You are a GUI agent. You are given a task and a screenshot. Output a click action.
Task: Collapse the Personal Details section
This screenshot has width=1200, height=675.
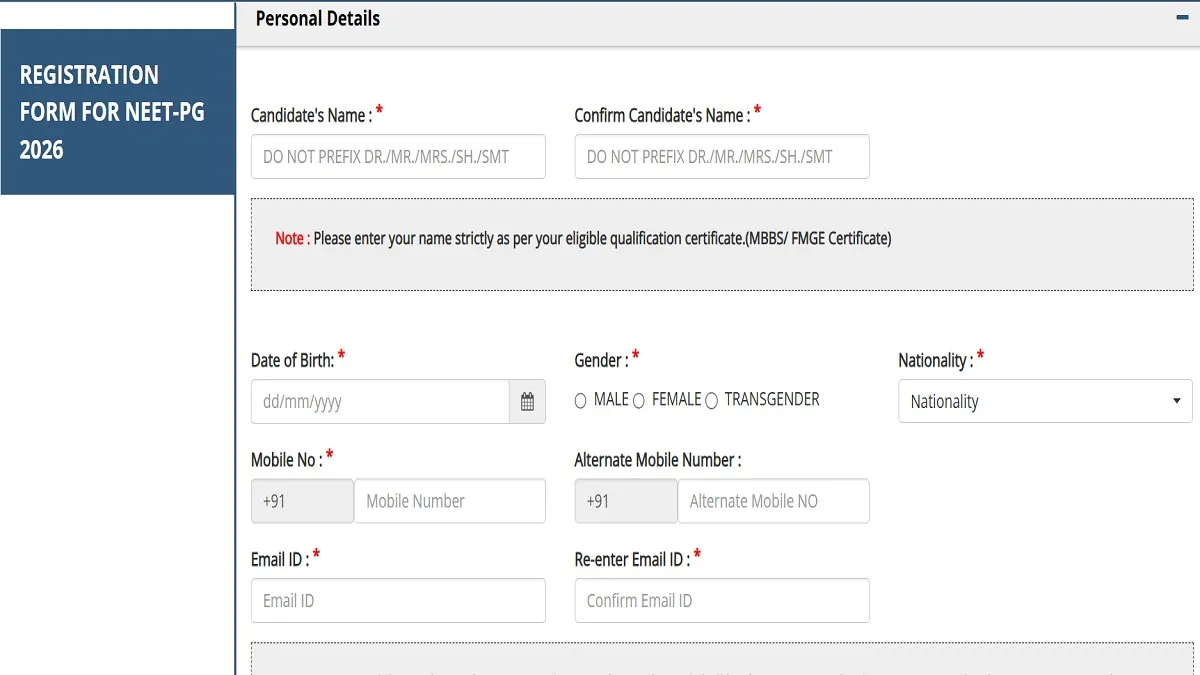tap(1182, 18)
